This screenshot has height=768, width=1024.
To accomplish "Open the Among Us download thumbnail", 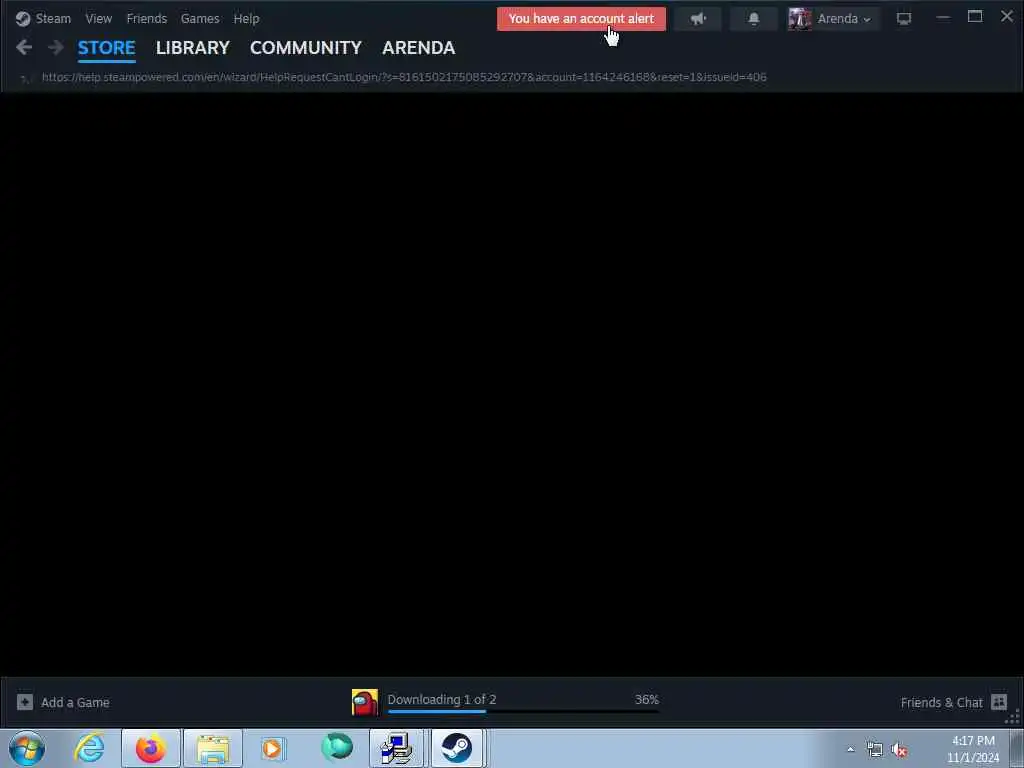I will click(x=364, y=702).
